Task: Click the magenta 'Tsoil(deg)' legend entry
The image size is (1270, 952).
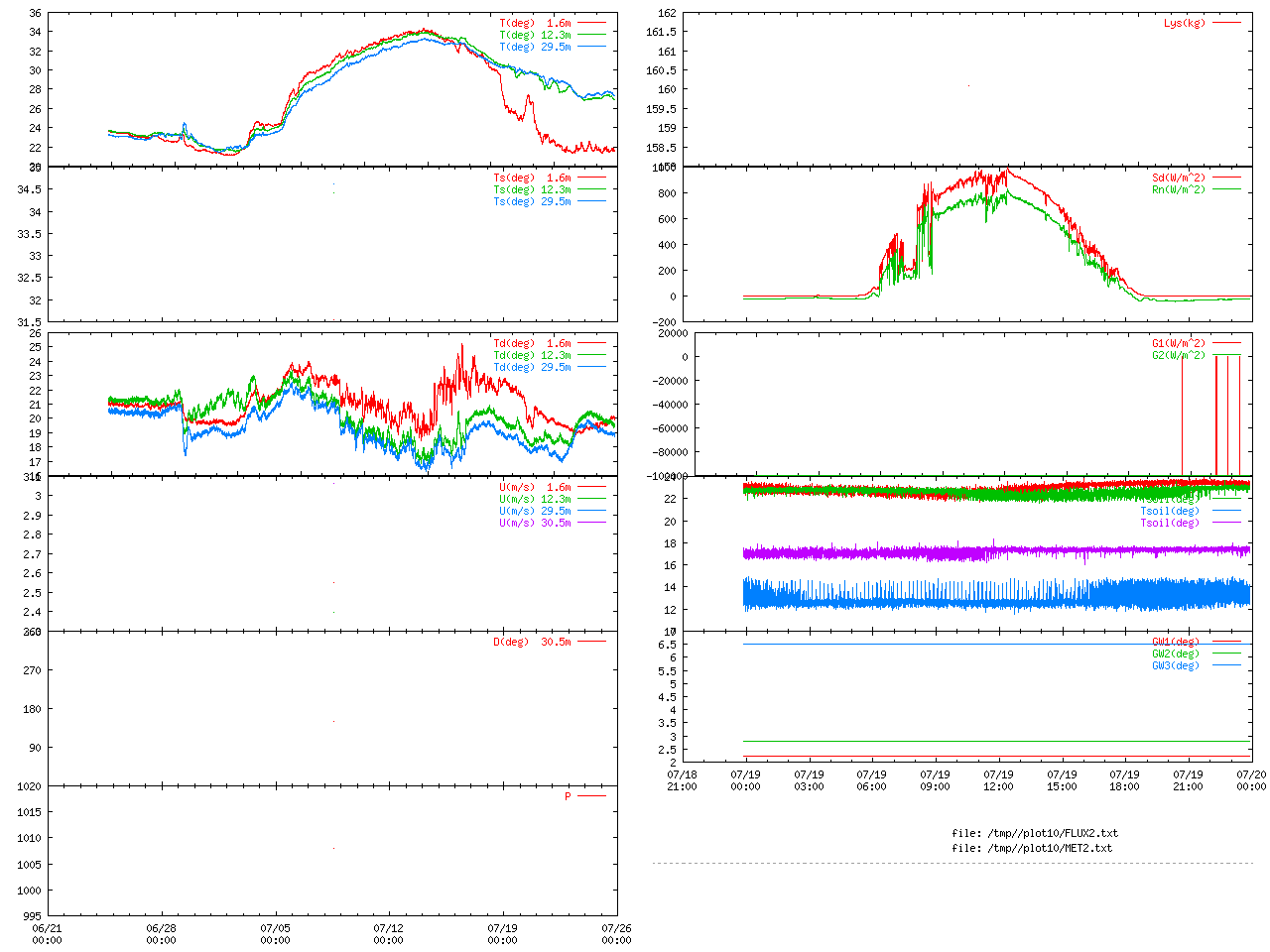Action: (x=1190, y=523)
